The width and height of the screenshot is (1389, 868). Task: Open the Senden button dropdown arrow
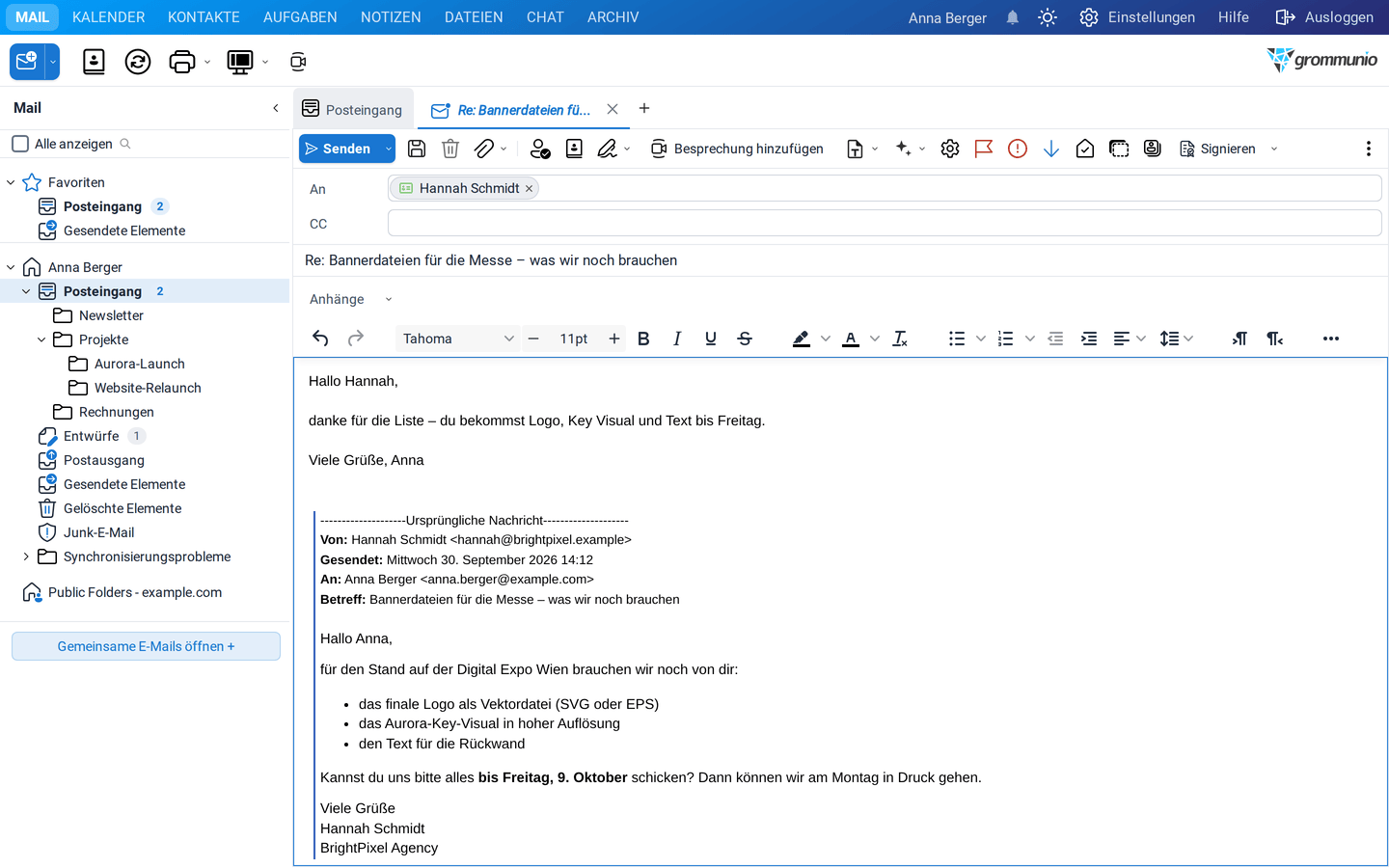[x=389, y=149]
